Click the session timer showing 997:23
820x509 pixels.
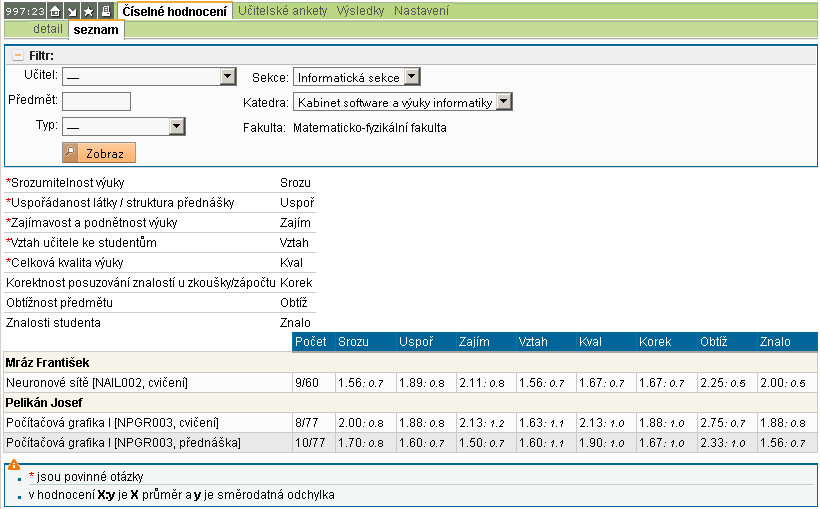tap(24, 11)
